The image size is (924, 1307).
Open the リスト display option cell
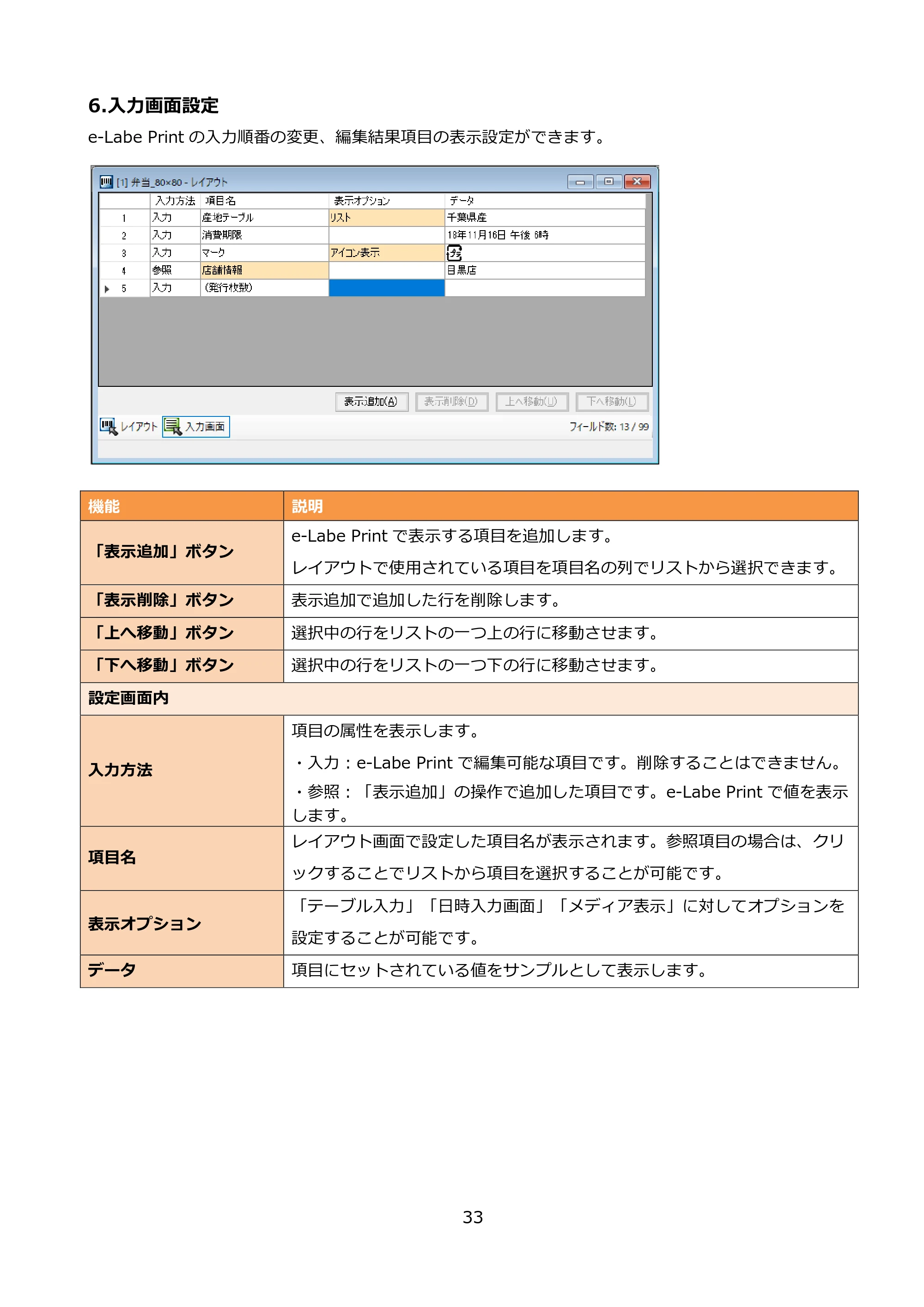[386, 218]
